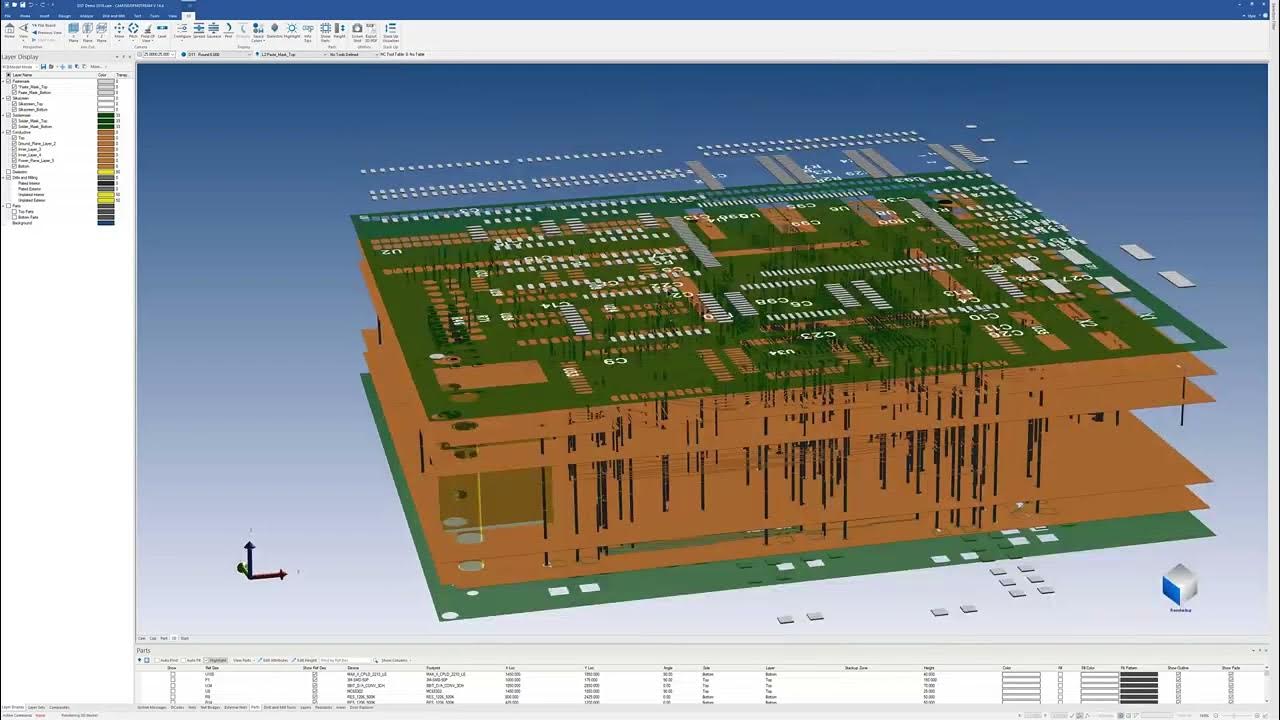
Task: Click the Export 3D PDF icon
Action: coord(372,30)
